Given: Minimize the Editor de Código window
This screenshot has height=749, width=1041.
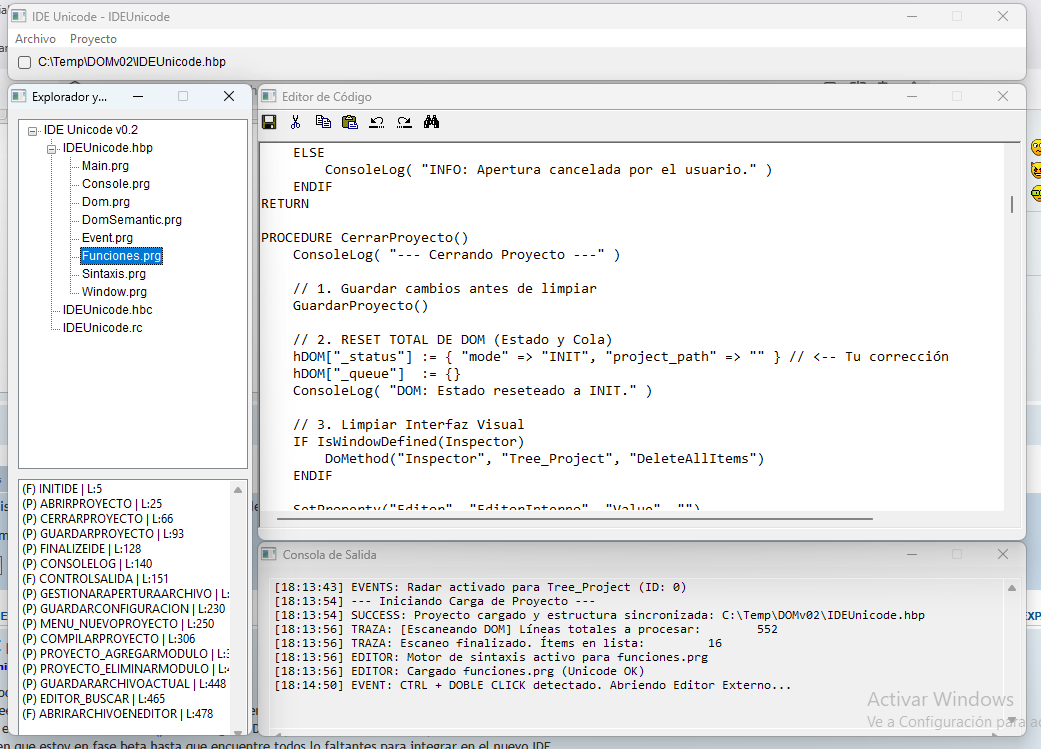Looking at the screenshot, I should coord(912,97).
